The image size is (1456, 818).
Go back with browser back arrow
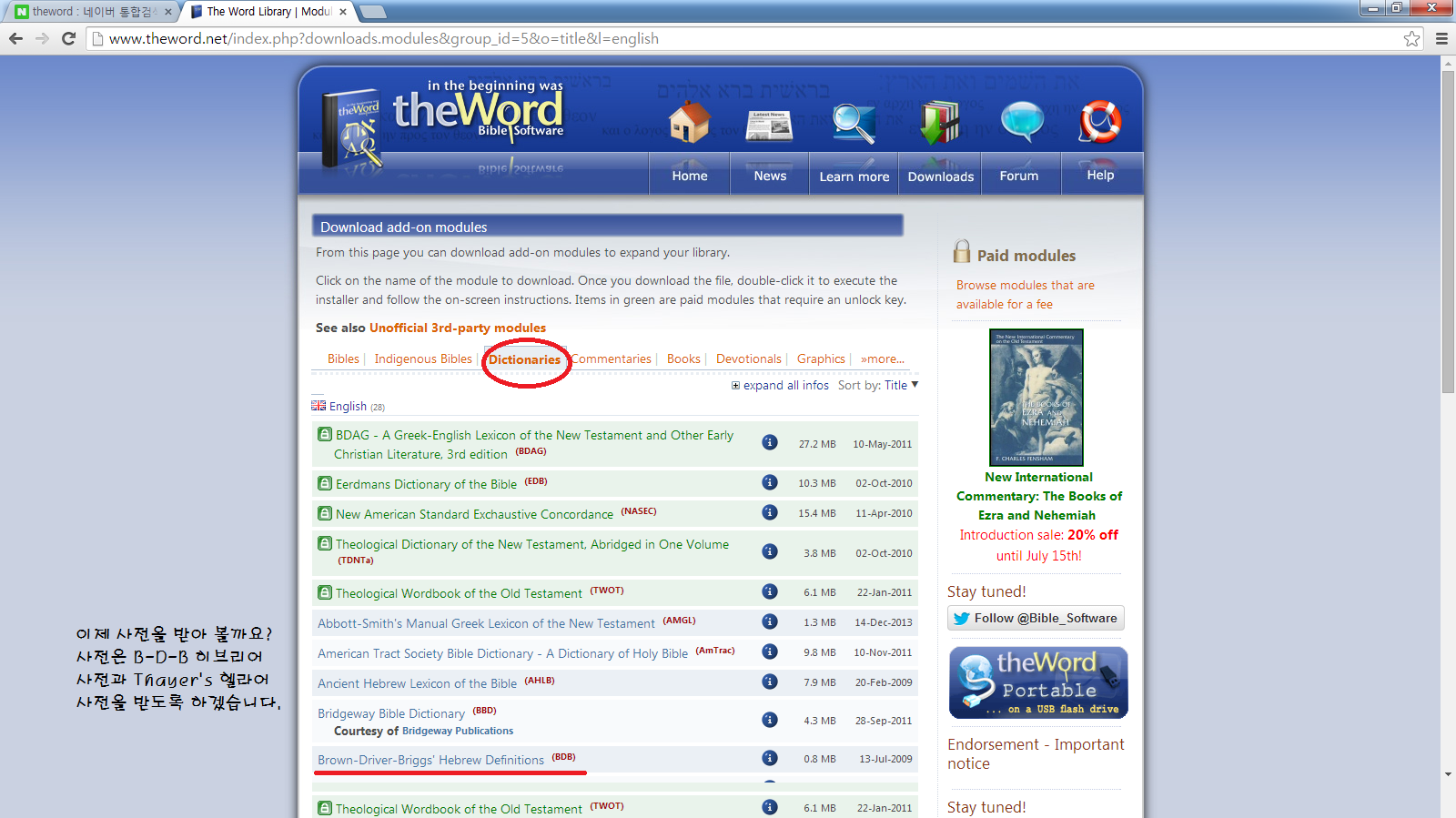coord(15,38)
